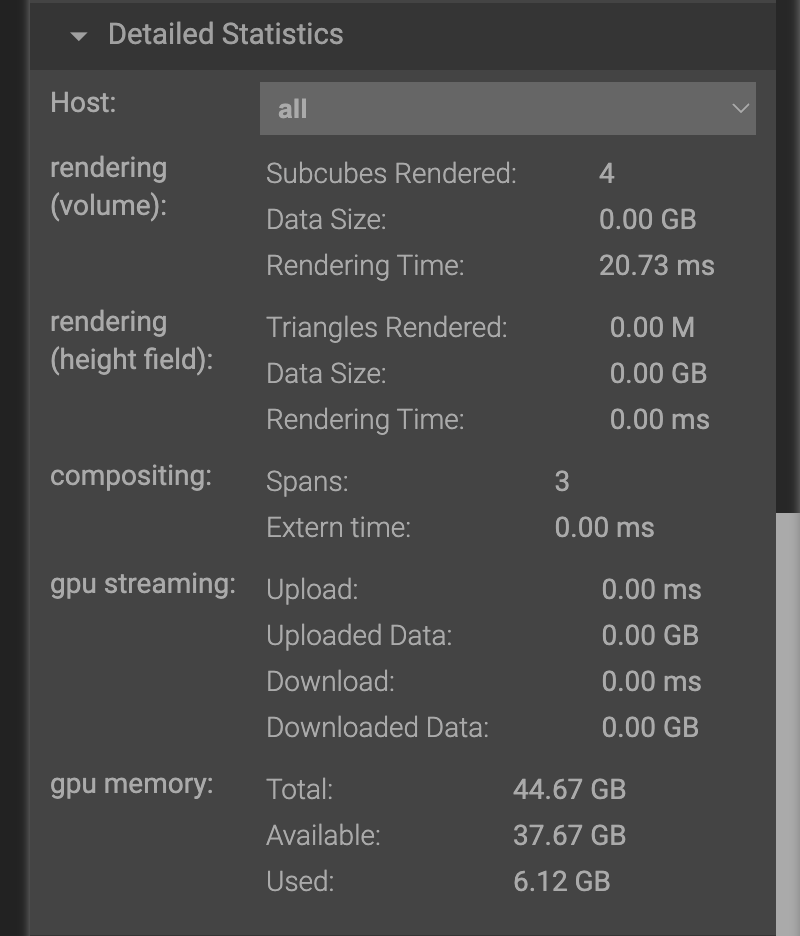Open the Host dropdown showing 'all'

coord(507,108)
